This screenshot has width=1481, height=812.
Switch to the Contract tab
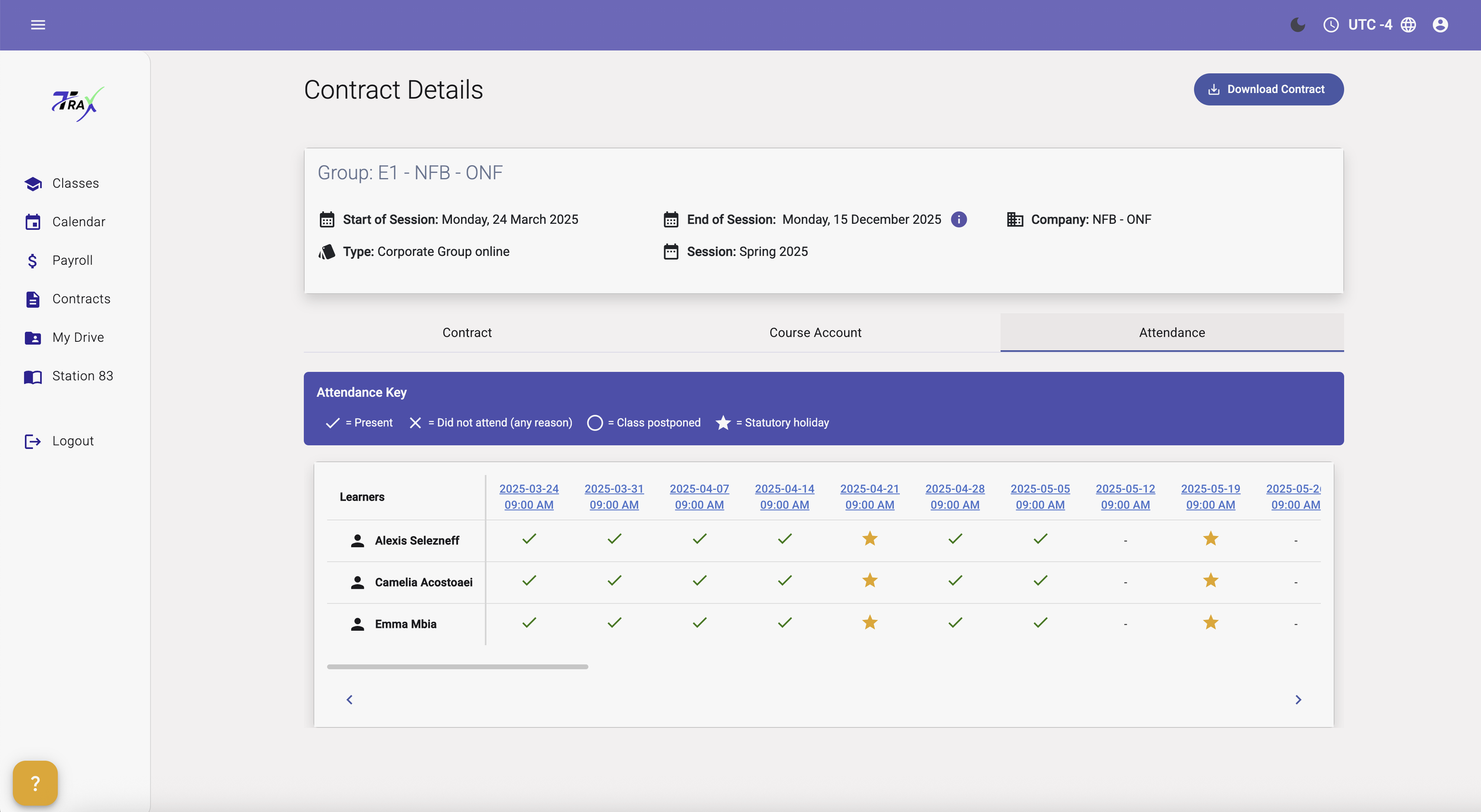[467, 333]
